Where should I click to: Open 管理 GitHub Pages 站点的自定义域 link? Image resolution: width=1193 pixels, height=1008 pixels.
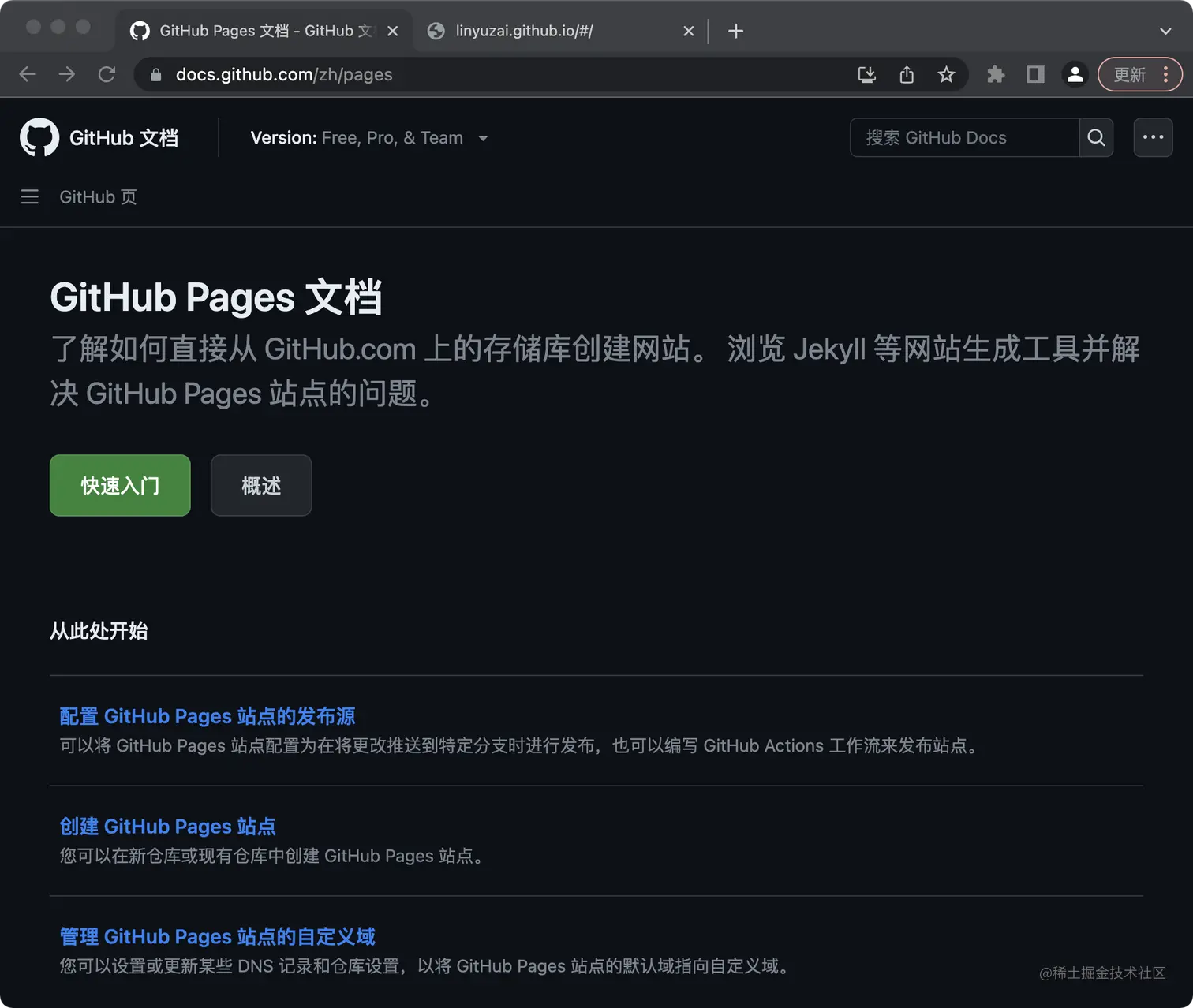click(x=218, y=937)
